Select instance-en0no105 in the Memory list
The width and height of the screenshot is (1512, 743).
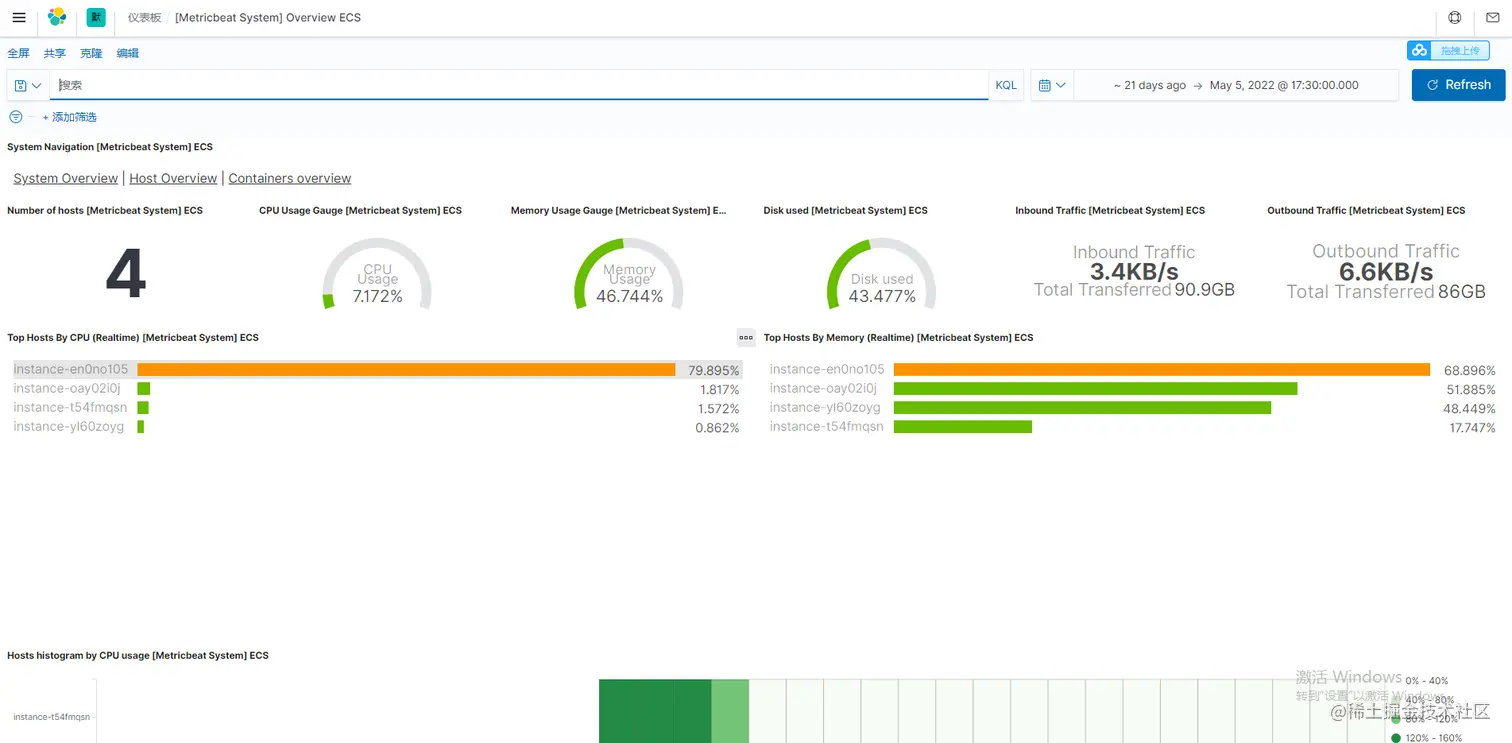[x=827, y=369]
